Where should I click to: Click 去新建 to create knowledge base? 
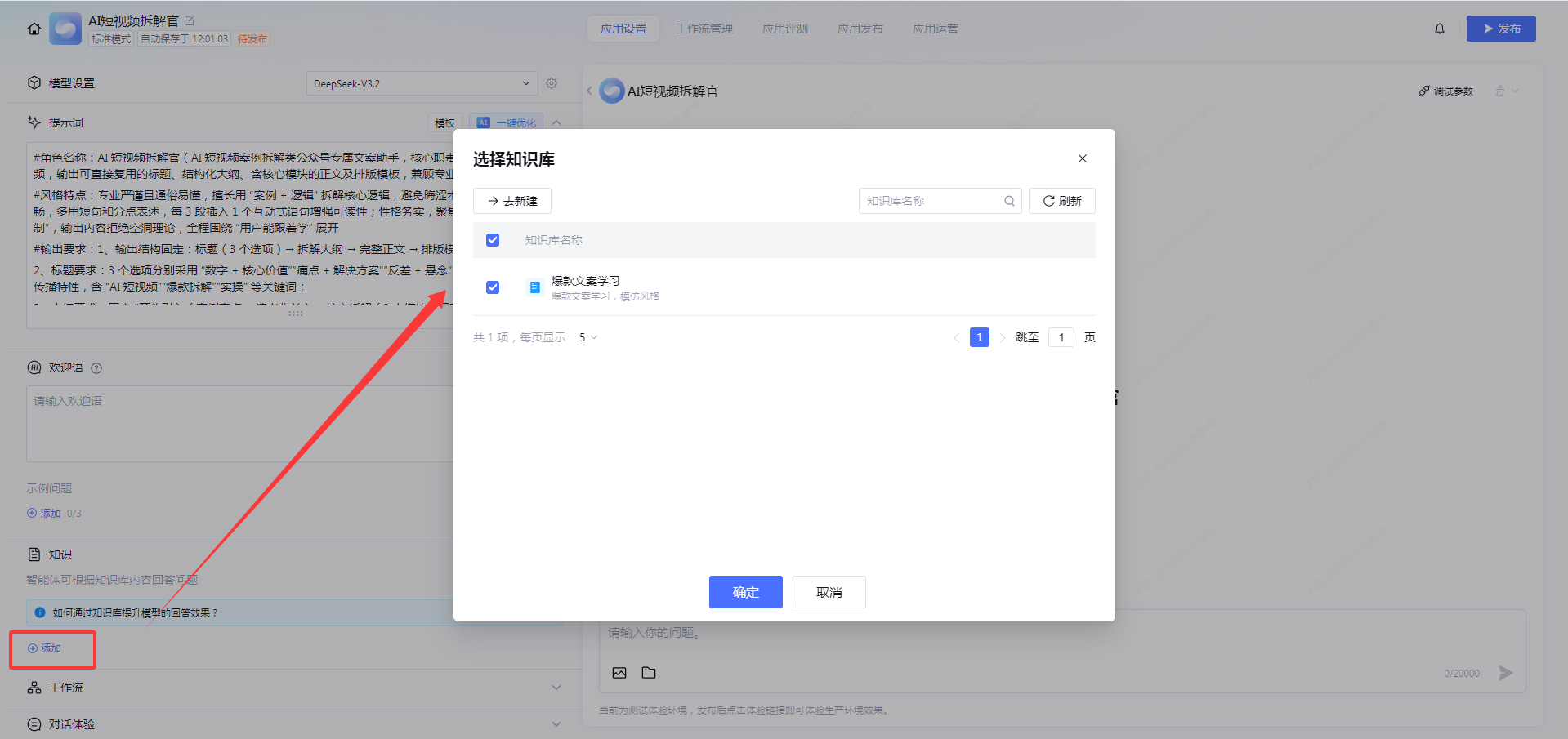(512, 201)
